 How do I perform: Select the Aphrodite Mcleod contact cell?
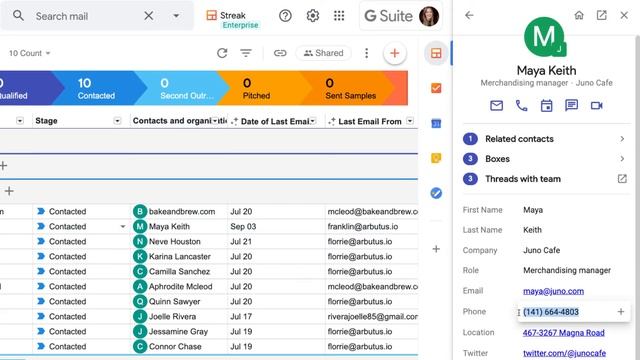[178, 287]
